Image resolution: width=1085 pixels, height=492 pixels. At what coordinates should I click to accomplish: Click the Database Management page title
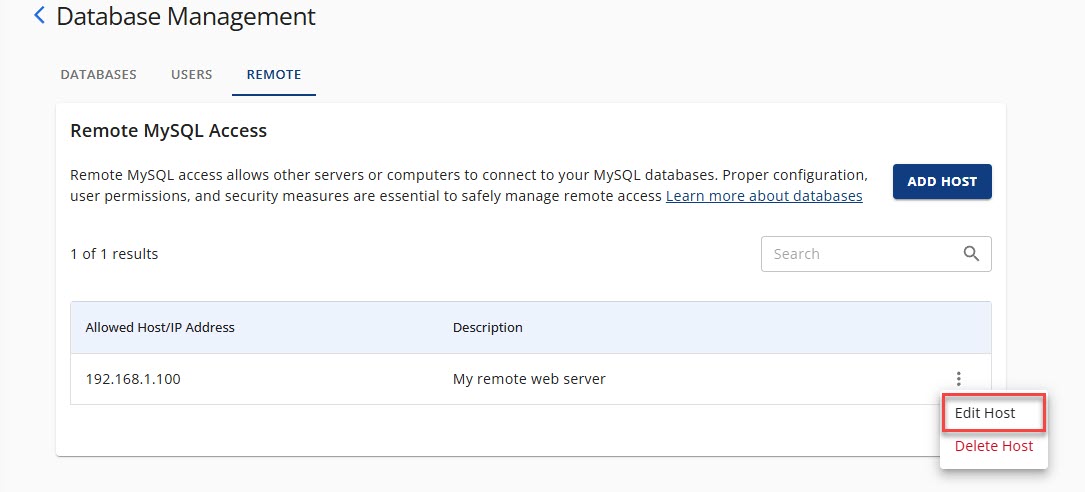(x=185, y=16)
